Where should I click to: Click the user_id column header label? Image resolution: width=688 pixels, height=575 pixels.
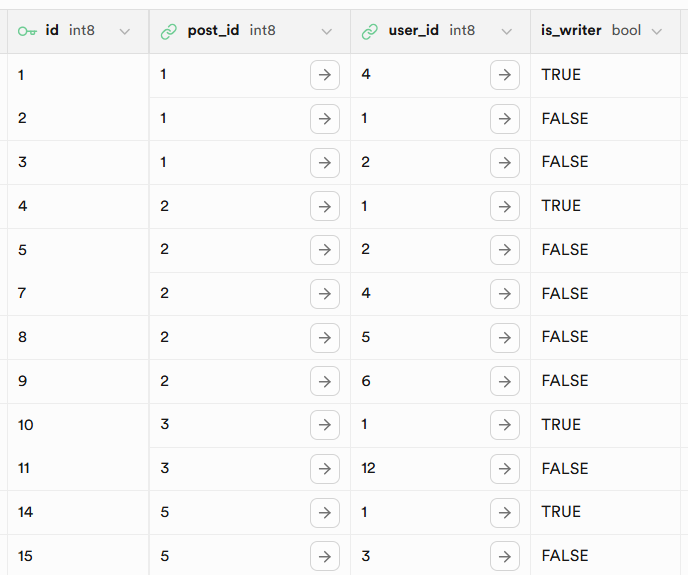[413, 30]
